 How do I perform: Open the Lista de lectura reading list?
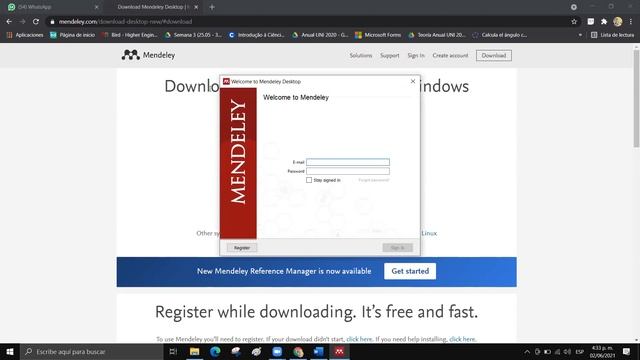tap(613, 35)
